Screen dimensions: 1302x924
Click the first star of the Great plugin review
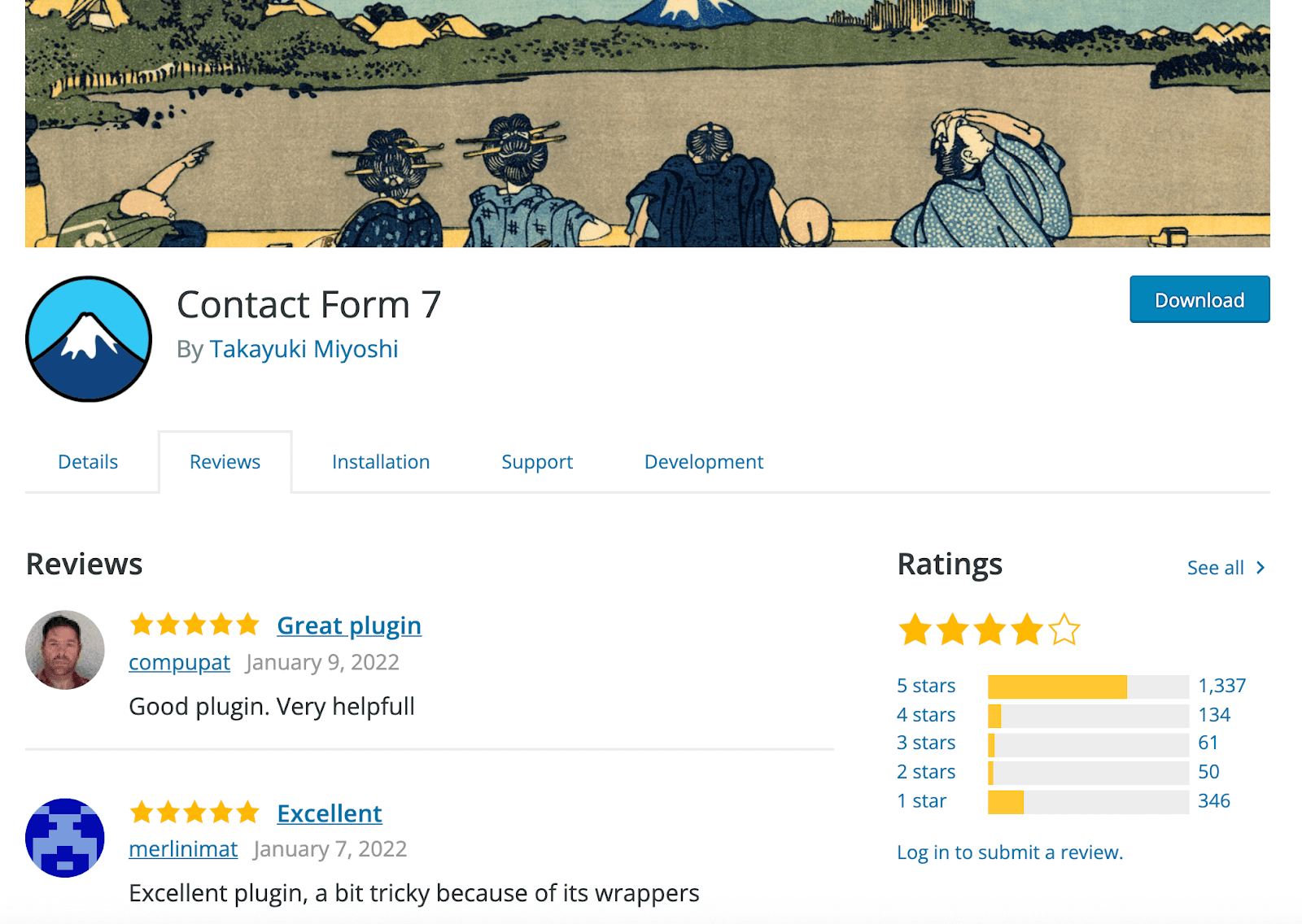(140, 625)
